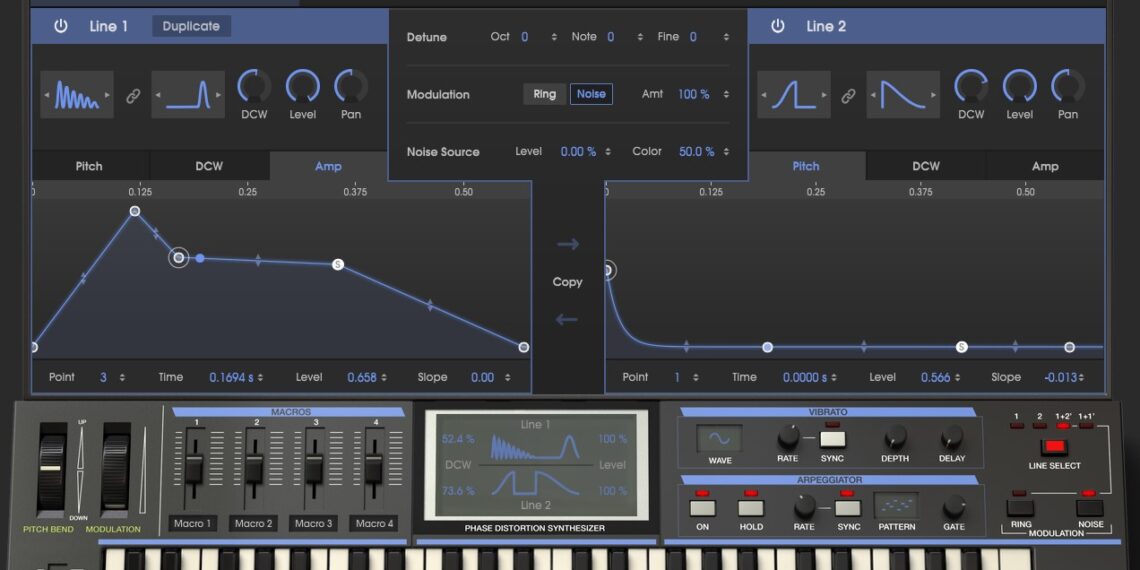This screenshot has height=570, width=1140.
Task: Click the Vibrato RATE knob
Action: point(788,438)
